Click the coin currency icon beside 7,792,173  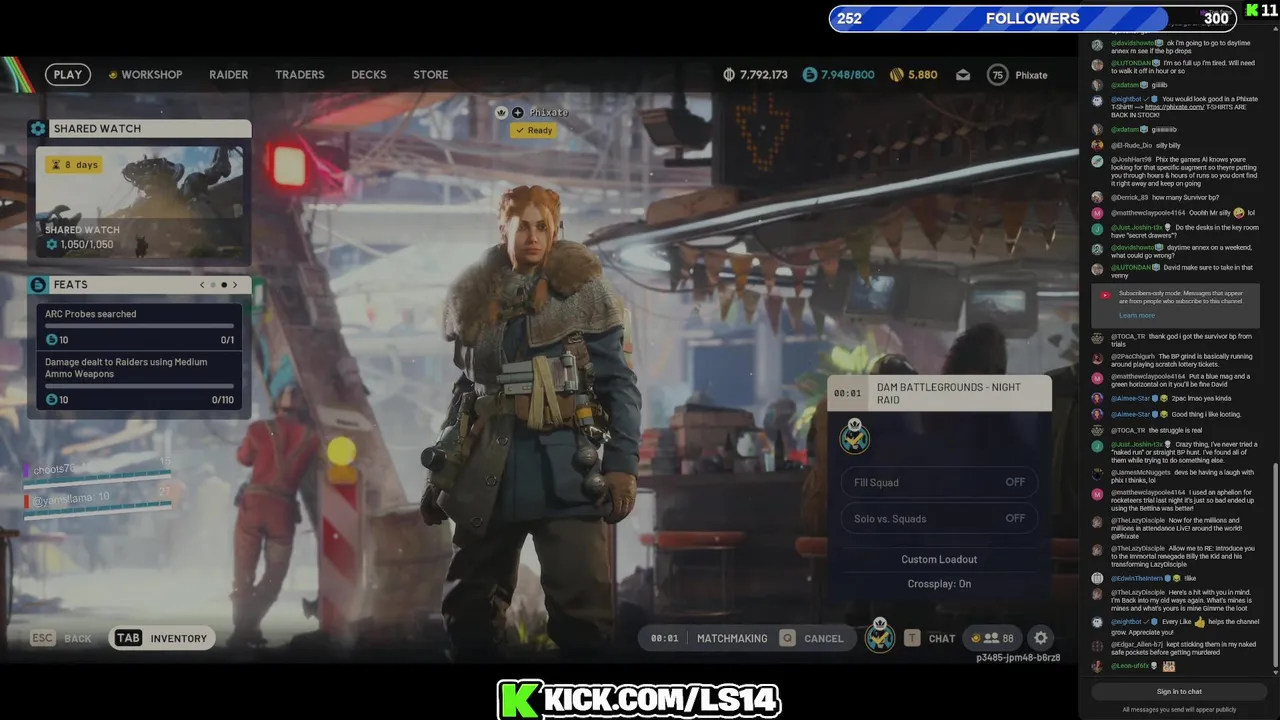point(729,75)
